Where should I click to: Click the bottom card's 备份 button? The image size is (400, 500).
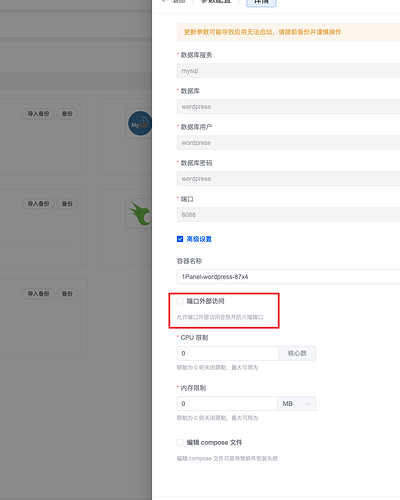coord(67,294)
